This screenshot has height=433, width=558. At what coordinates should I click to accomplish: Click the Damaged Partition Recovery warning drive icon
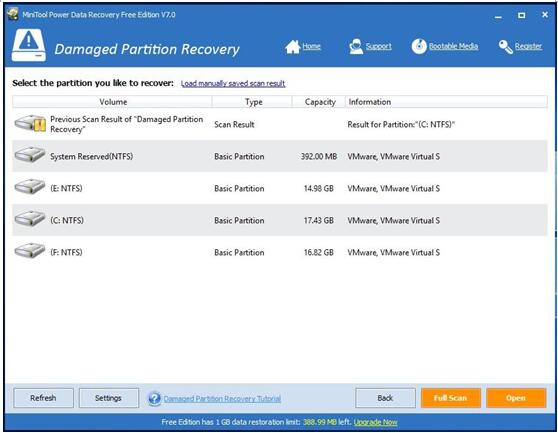(29, 46)
